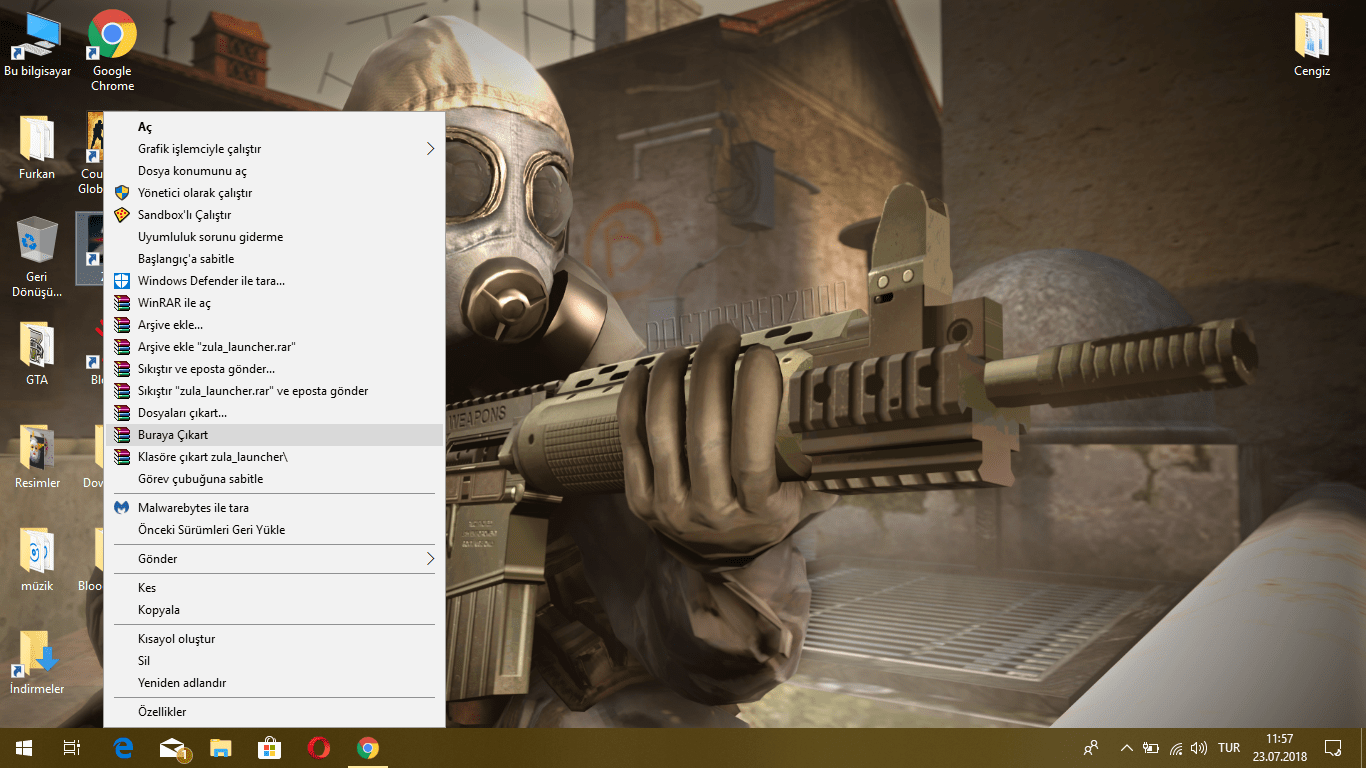Click the plain Arşive ekle... entry
This screenshot has height=768, width=1366.
point(274,325)
